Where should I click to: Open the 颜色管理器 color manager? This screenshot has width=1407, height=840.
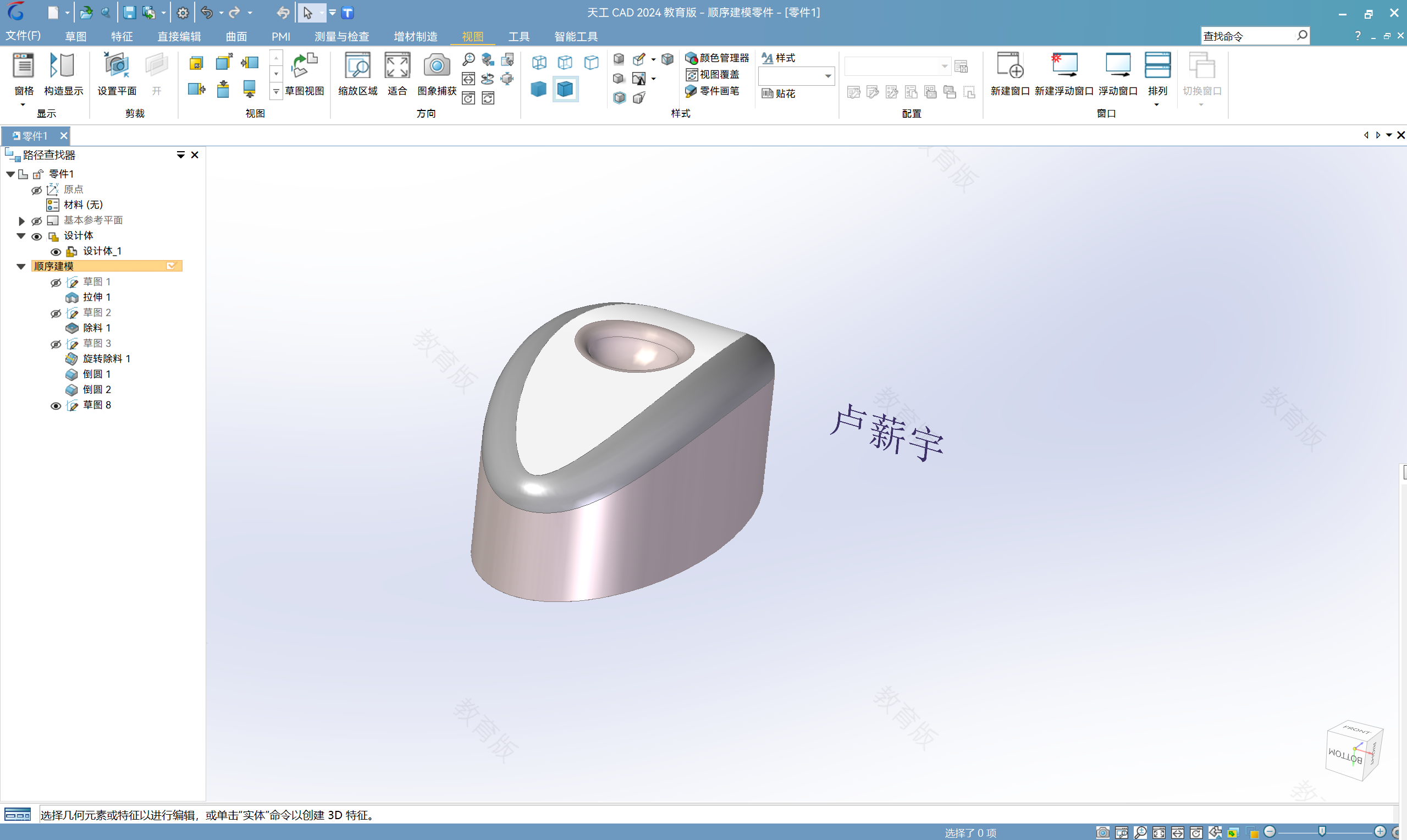(716, 58)
